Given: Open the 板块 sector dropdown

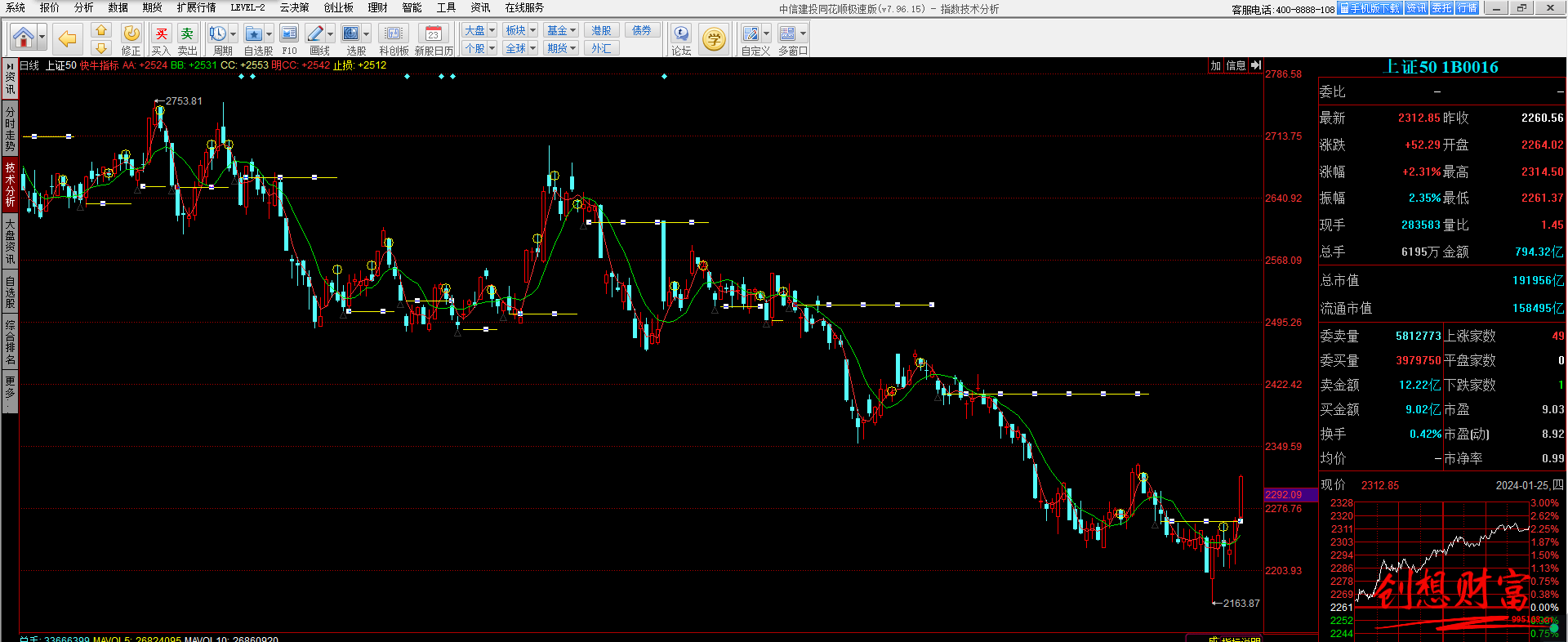Looking at the screenshot, I should click(x=520, y=30).
